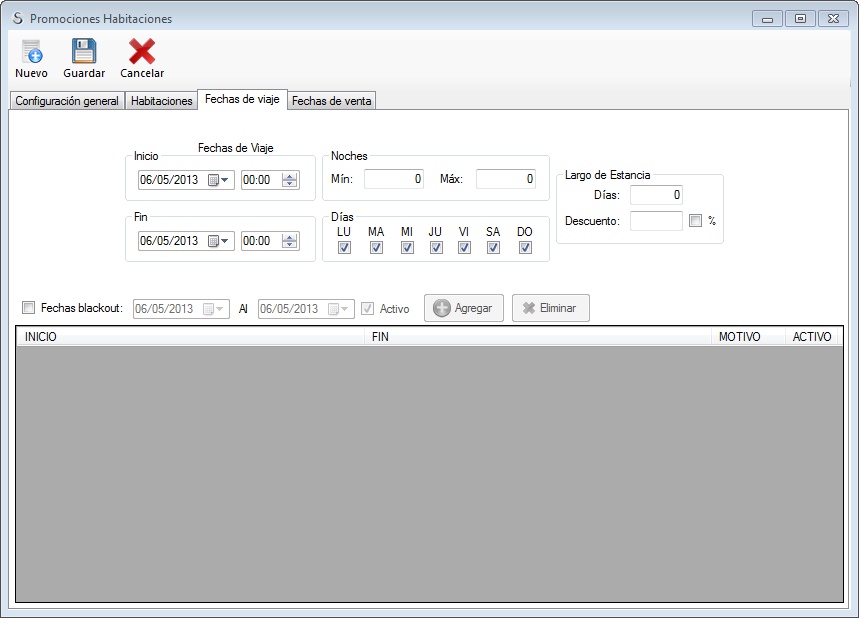Click the Eliminar blackout date button

tap(550, 308)
